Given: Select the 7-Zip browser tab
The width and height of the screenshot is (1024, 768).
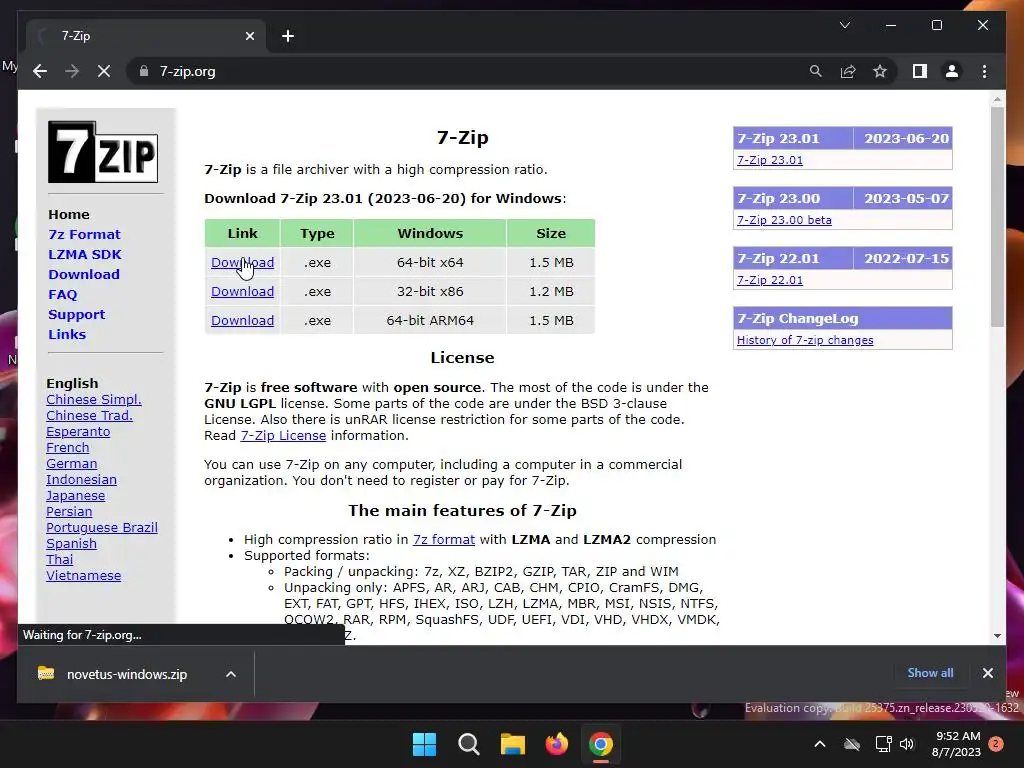Looking at the screenshot, I should [x=146, y=36].
